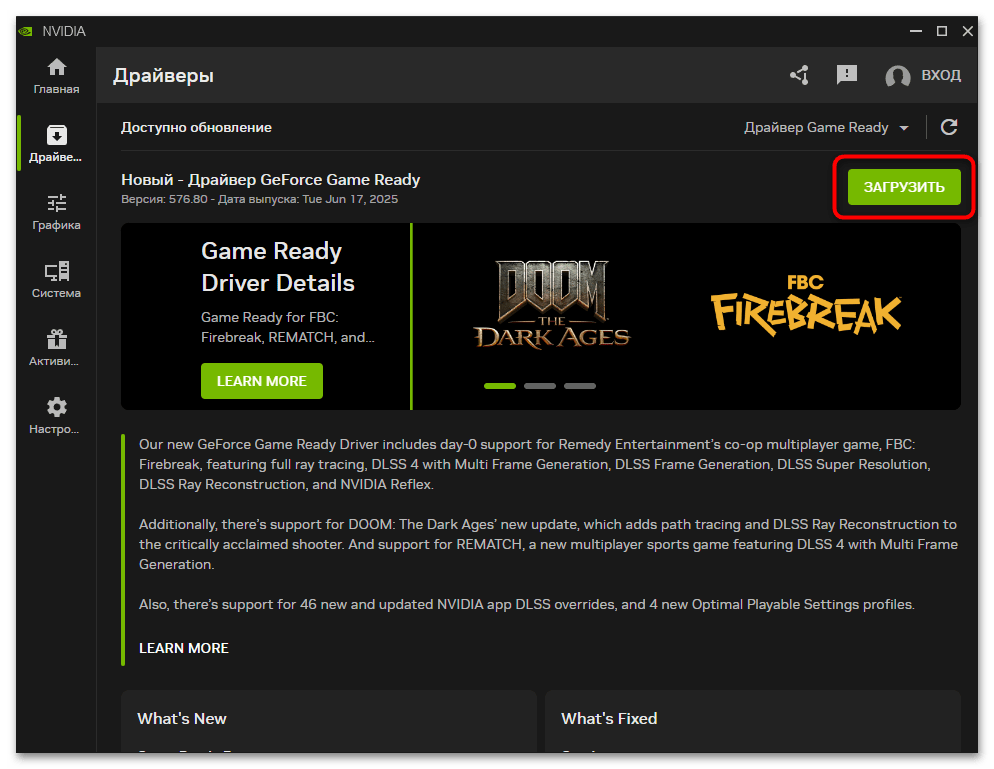Refresh driver update check
This screenshot has height=769, width=994.
(949, 127)
